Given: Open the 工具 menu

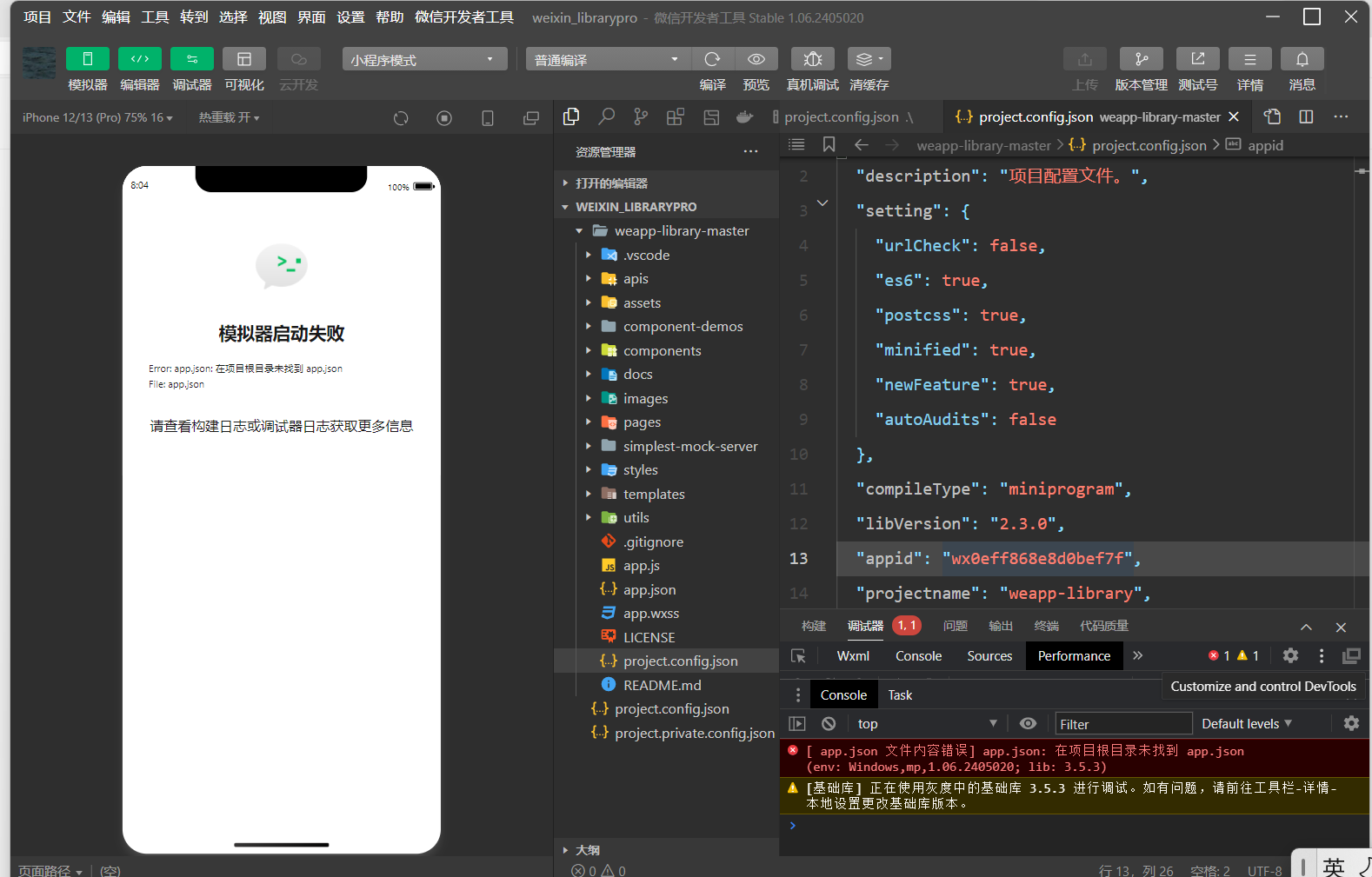Looking at the screenshot, I should tap(155, 17).
